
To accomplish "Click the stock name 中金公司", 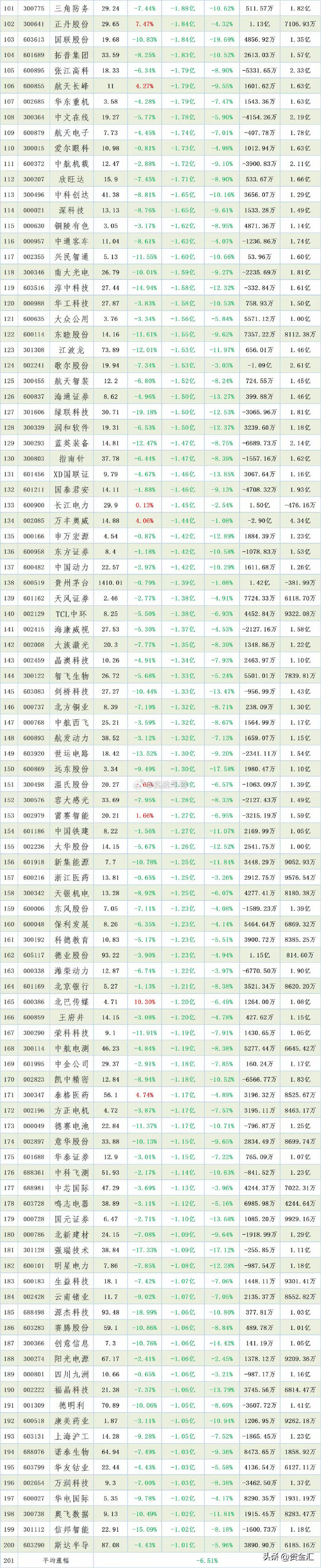I will pyautogui.click(x=72, y=1064).
